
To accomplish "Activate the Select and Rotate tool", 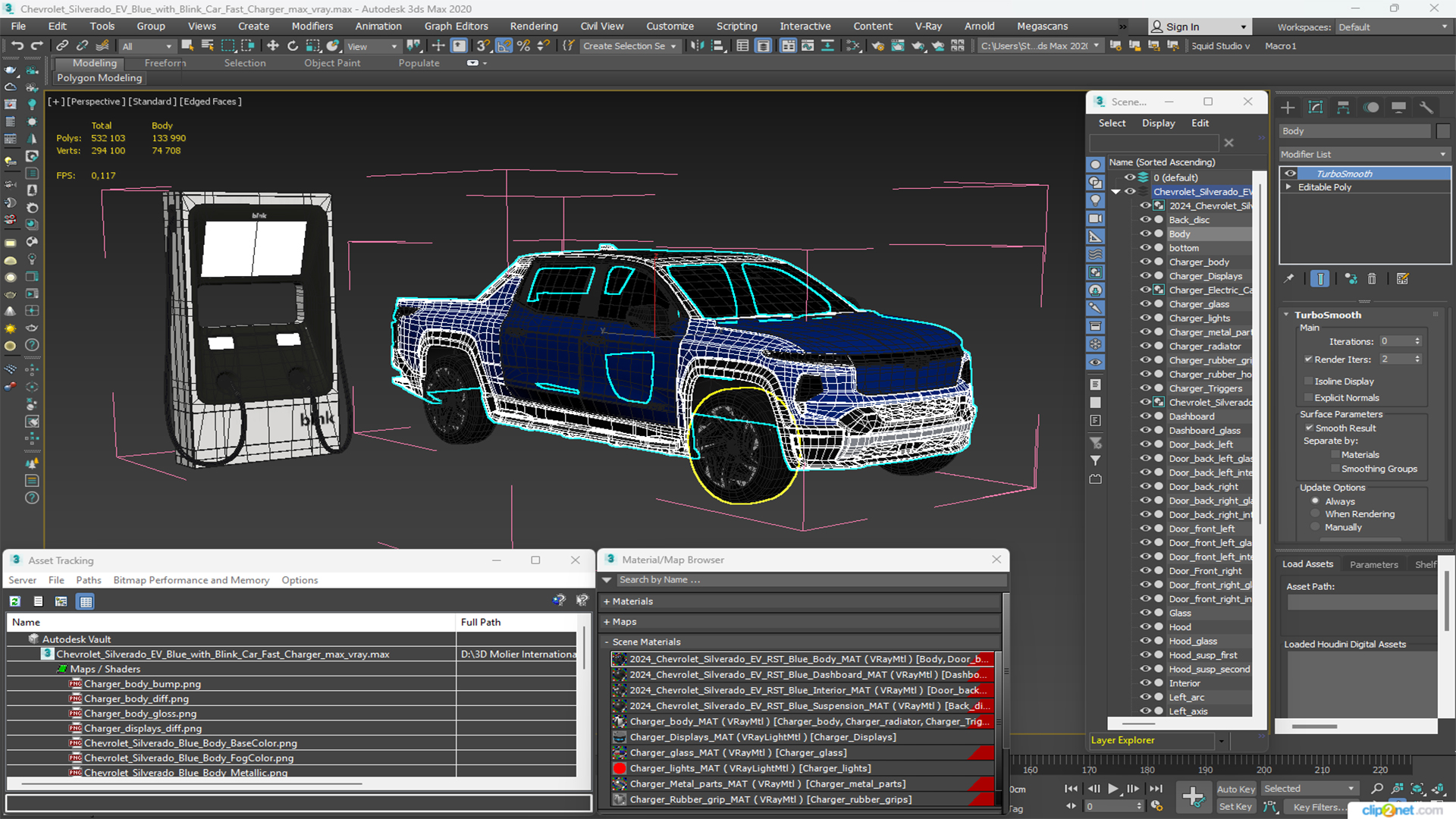I will coord(293,45).
